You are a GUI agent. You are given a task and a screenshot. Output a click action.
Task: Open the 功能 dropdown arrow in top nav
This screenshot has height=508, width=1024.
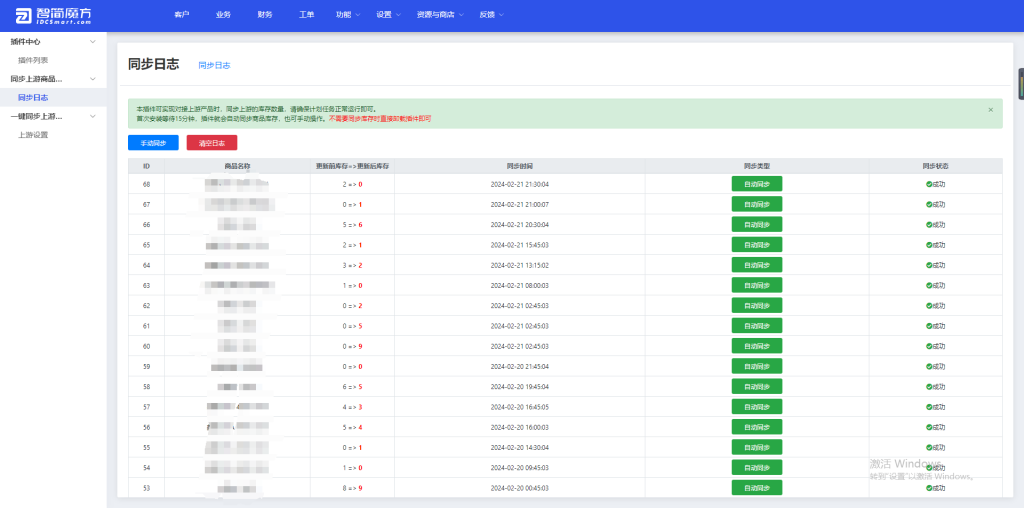click(x=358, y=15)
